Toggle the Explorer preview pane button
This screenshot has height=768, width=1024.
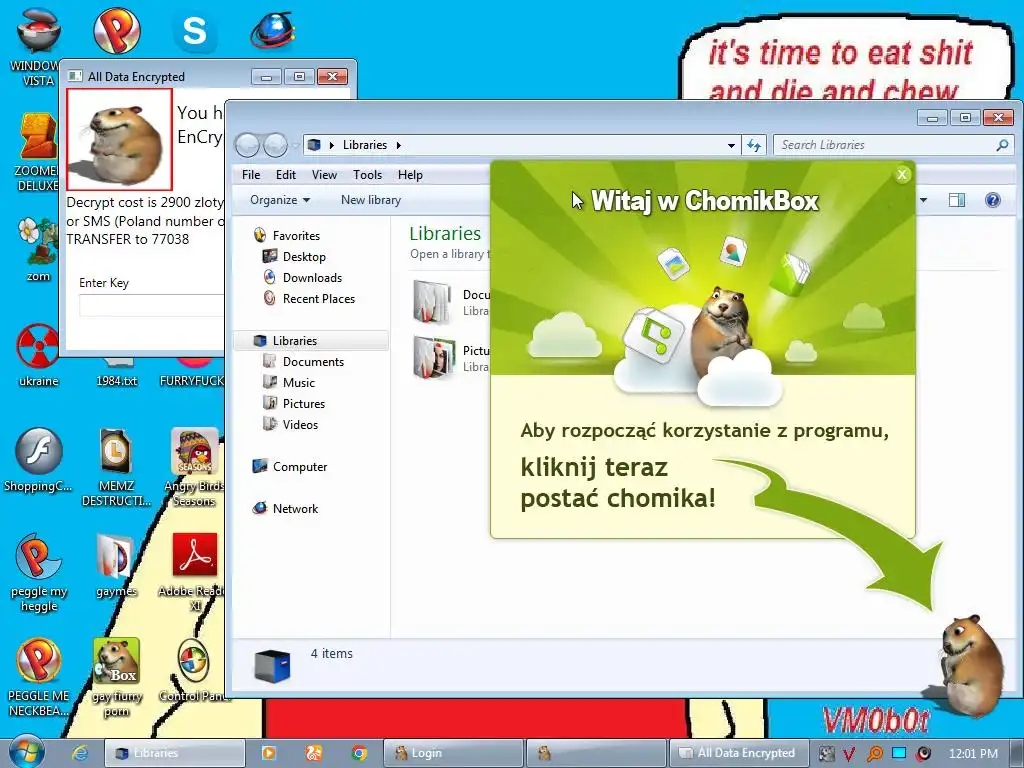tap(957, 200)
